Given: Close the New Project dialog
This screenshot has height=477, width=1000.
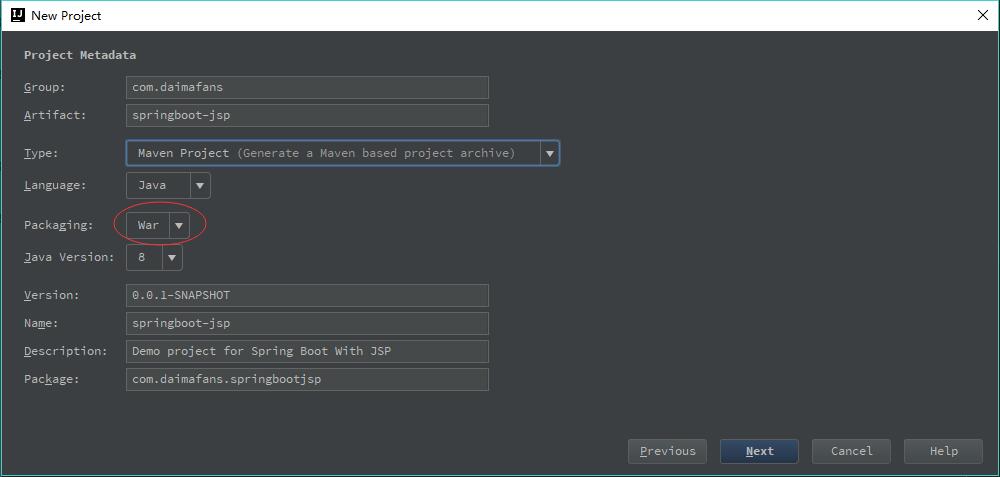Looking at the screenshot, I should (982, 15).
